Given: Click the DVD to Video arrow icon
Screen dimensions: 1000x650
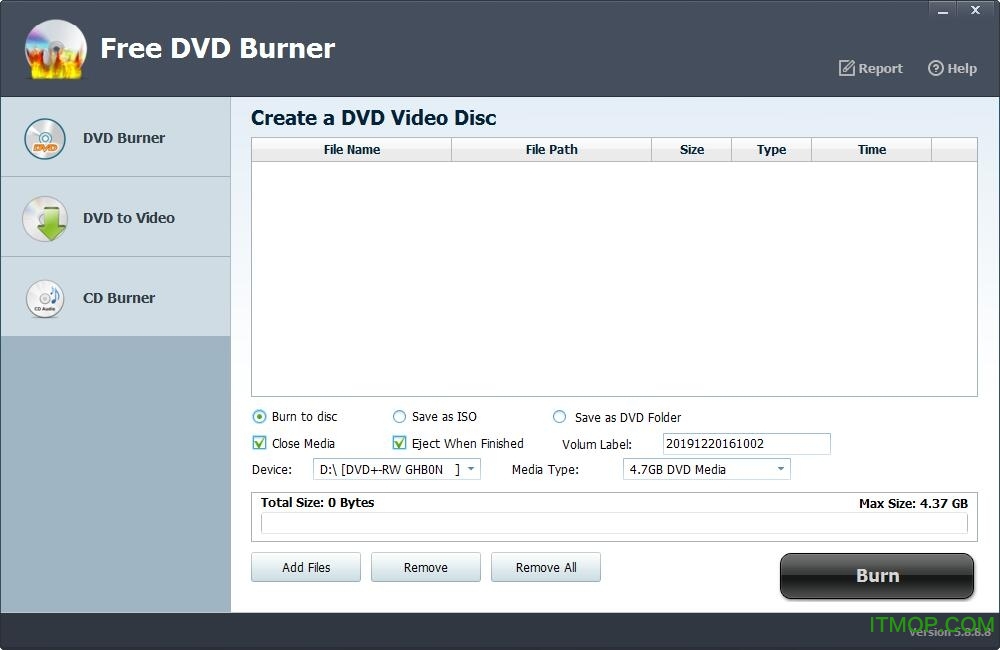Looking at the screenshot, I should coord(45,219).
